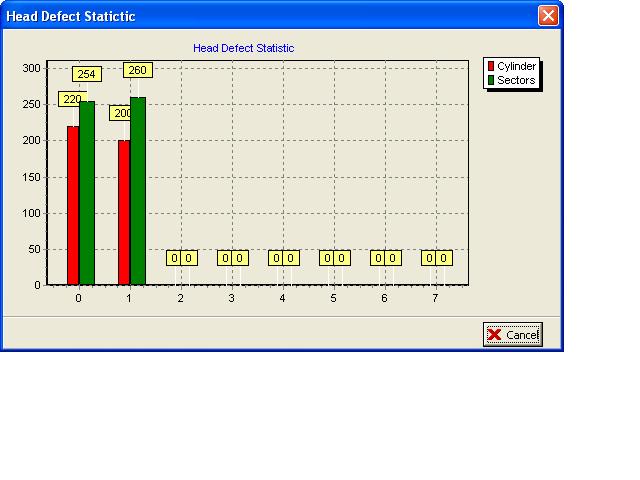Image resolution: width=640 pixels, height=480 pixels.
Task: Click the 260 value label
Action: (x=138, y=70)
